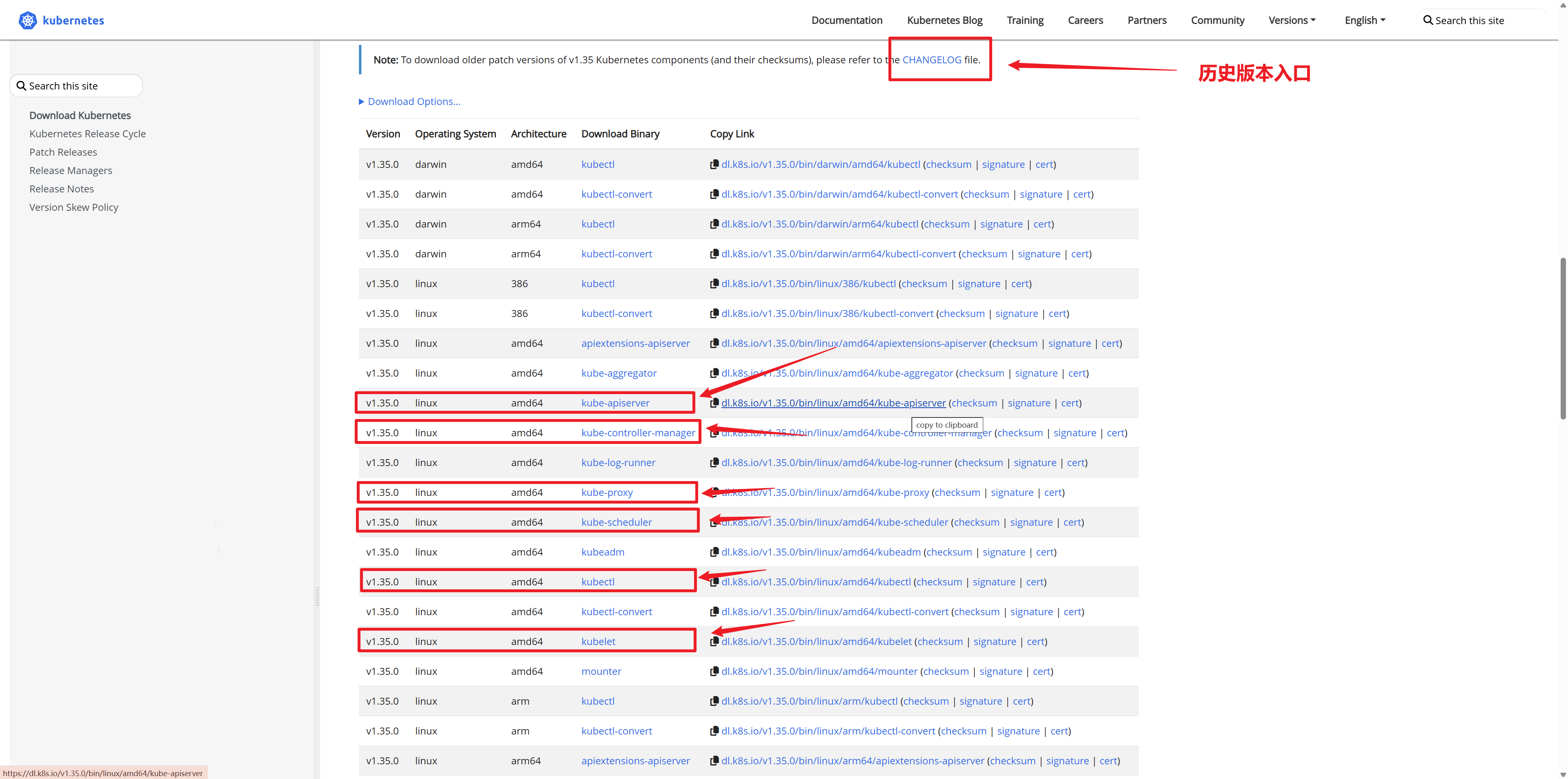Select Kubernetes Release Cycle in the sidebar
The image size is (1568, 779).
coord(88,134)
